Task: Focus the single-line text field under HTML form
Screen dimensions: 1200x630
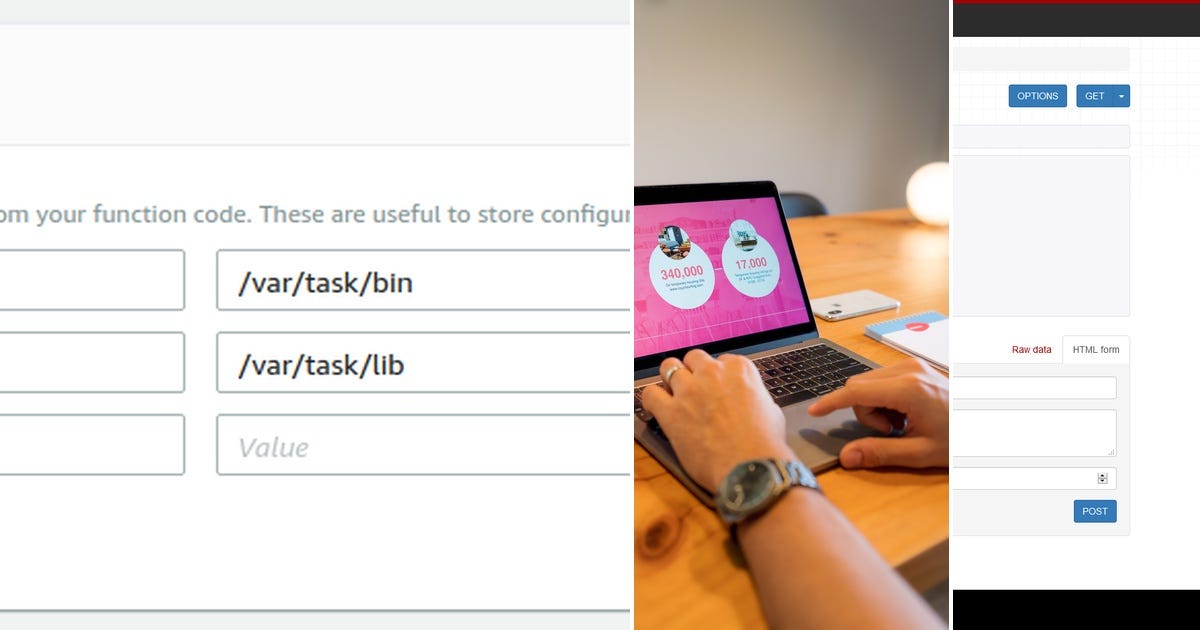Action: tap(1034, 388)
